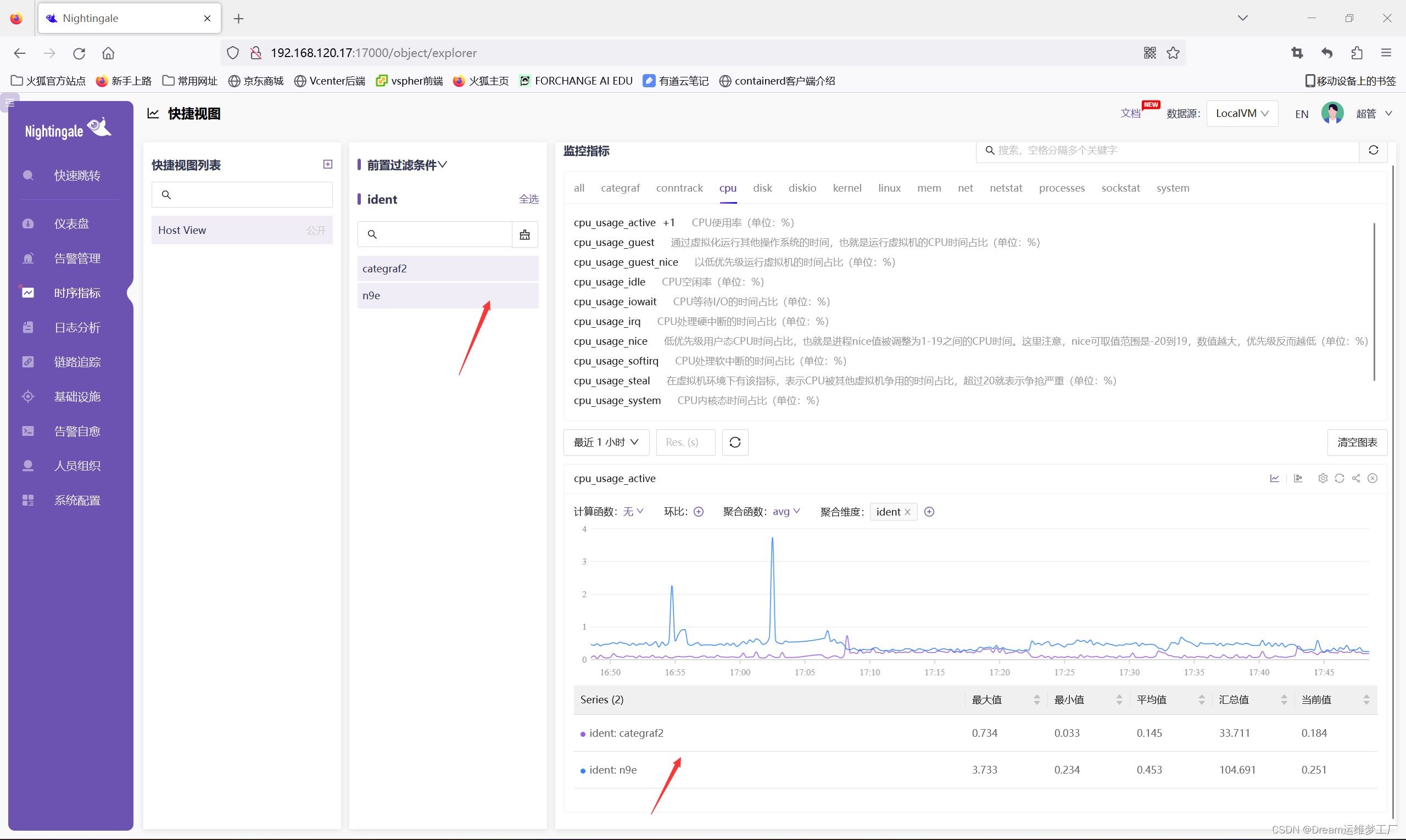Expand the avg aggregation function dropdown
Screen dimensions: 1406x840
786,512
